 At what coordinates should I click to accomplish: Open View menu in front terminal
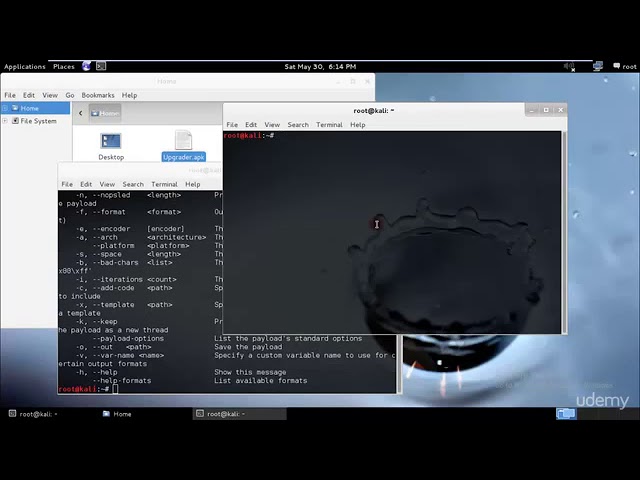coord(272,124)
